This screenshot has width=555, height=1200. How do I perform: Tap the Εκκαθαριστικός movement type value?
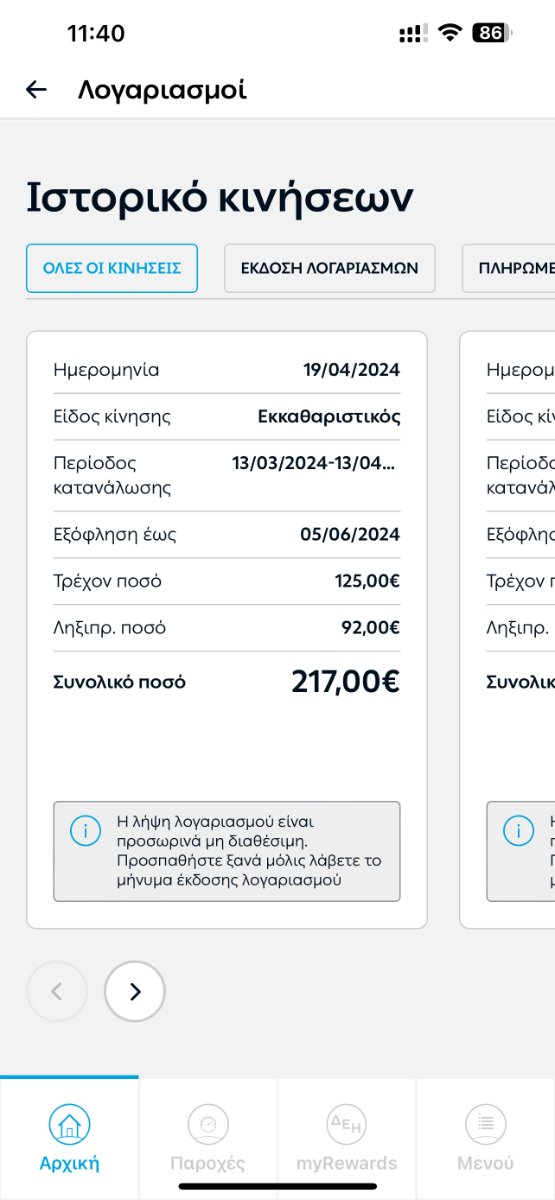tap(329, 416)
